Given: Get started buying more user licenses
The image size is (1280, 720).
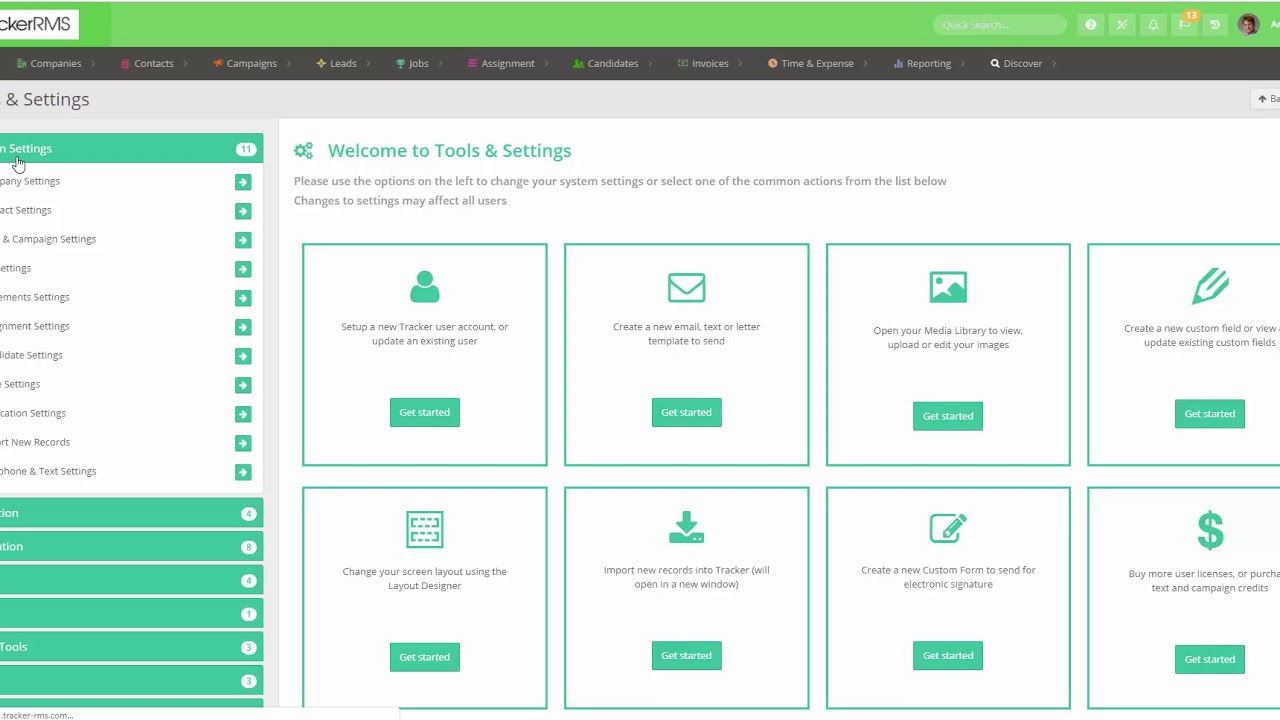Looking at the screenshot, I should (1210, 659).
